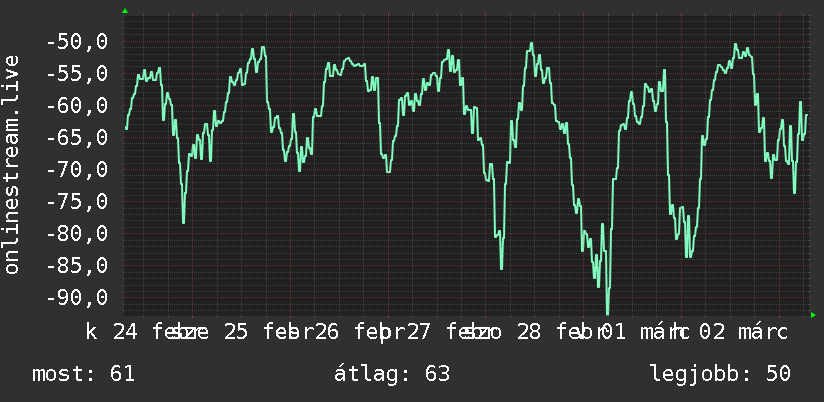The height and width of the screenshot is (402, 824).
Task: Click the -50,0 axis label
Action: [x=77, y=42]
